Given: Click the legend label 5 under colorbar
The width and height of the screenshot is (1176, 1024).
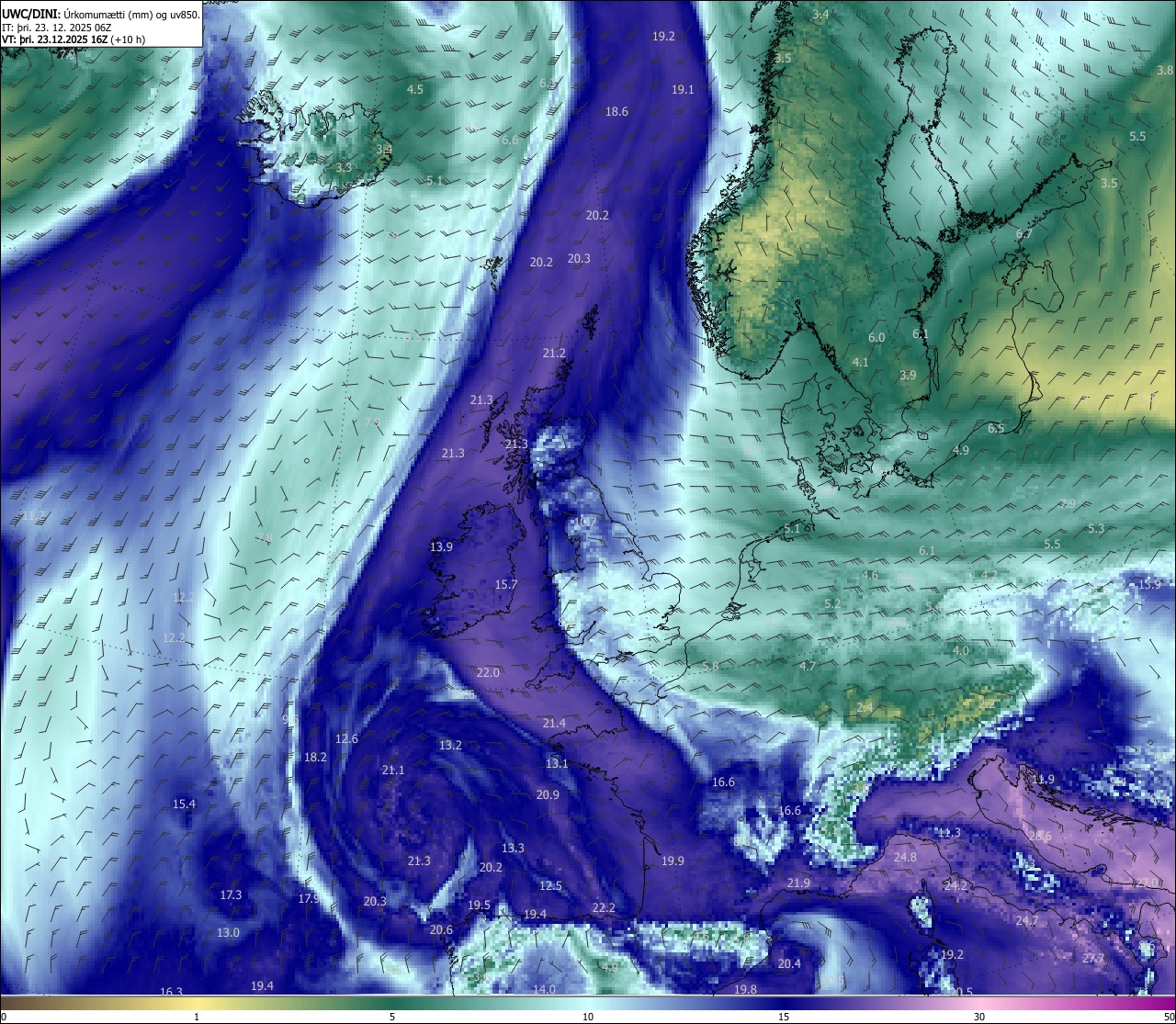Looking at the screenshot, I should tap(392, 1017).
